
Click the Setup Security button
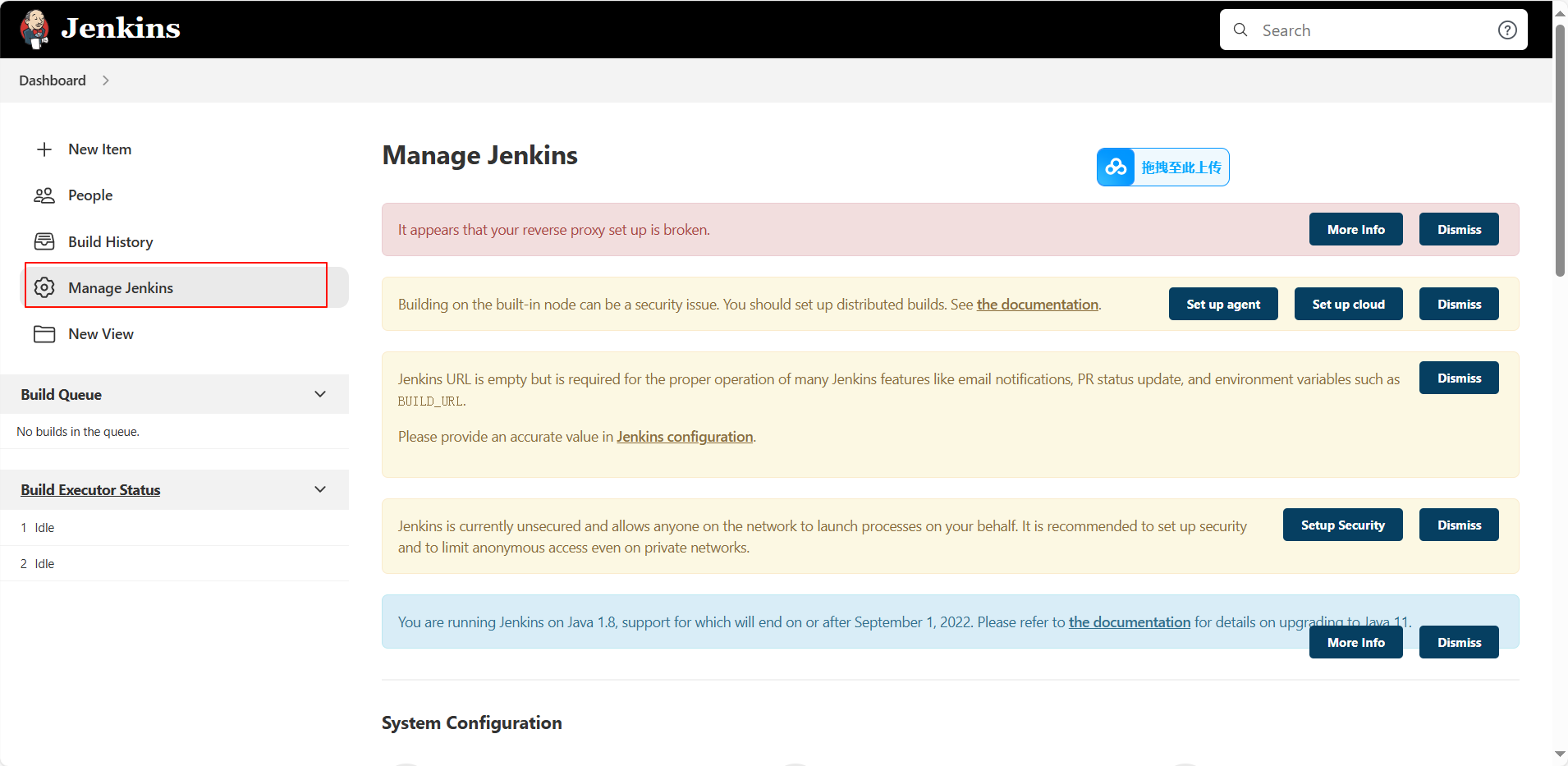(1342, 525)
